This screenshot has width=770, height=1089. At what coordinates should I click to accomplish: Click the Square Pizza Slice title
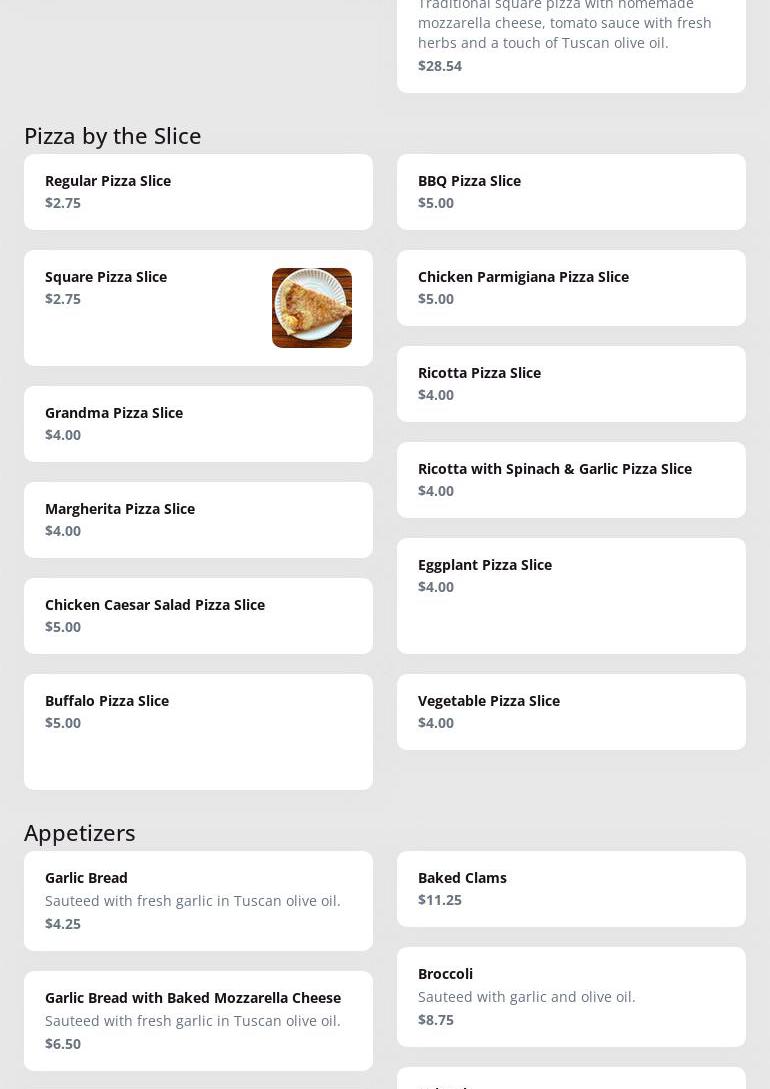(x=106, y=277)
